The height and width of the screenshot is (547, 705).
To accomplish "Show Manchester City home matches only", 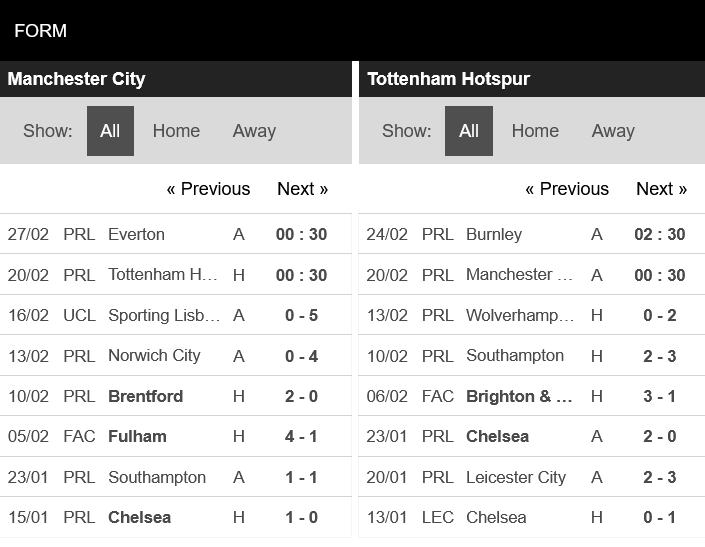I will [x=176, y=131].
